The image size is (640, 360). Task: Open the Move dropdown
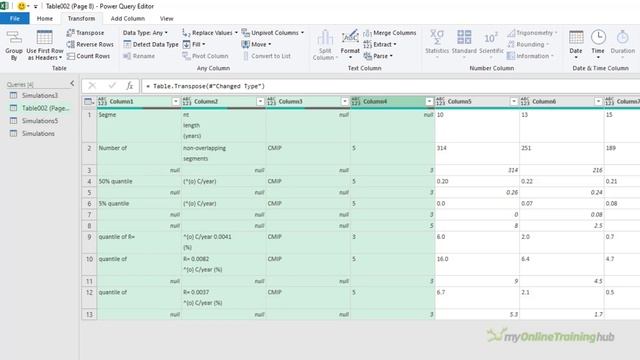[269, 44]
